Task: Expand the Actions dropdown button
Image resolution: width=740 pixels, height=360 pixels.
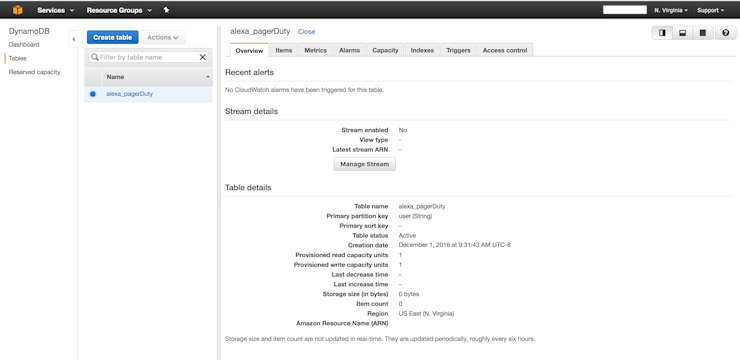Action: coord(163,37)
